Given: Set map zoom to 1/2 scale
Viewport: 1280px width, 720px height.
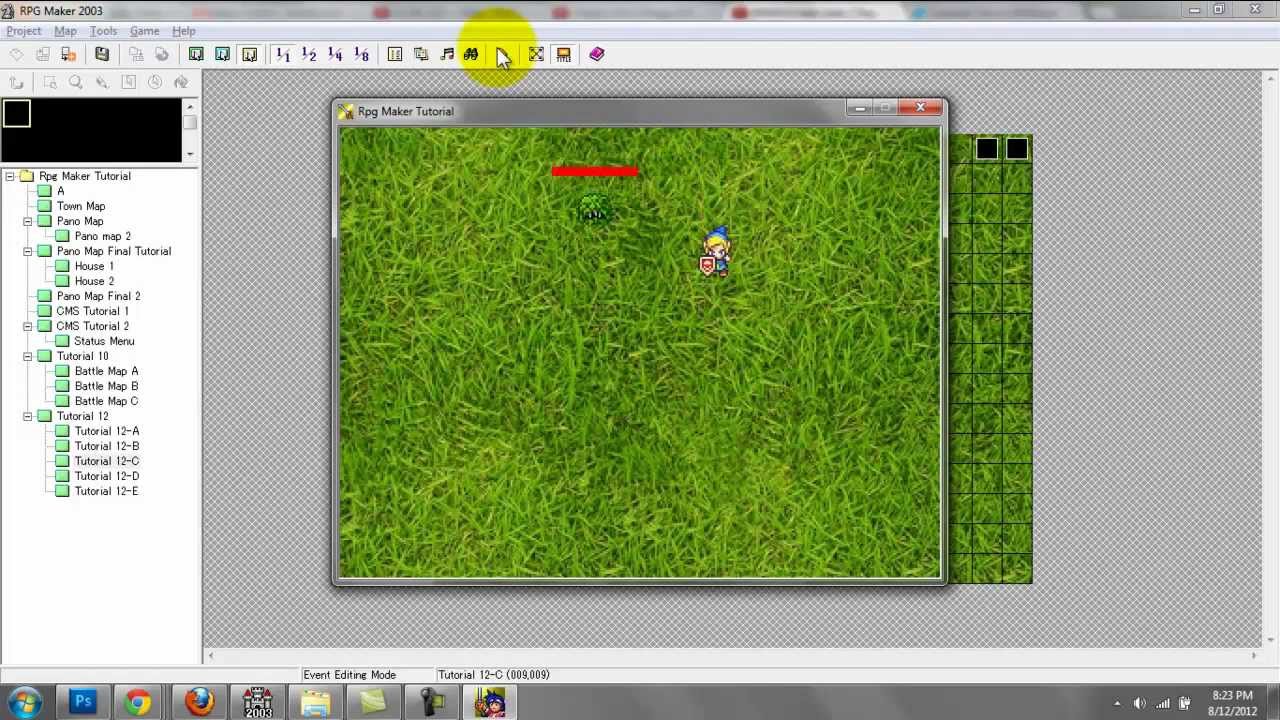Looking at the screenshot, I should click(309, 54).
